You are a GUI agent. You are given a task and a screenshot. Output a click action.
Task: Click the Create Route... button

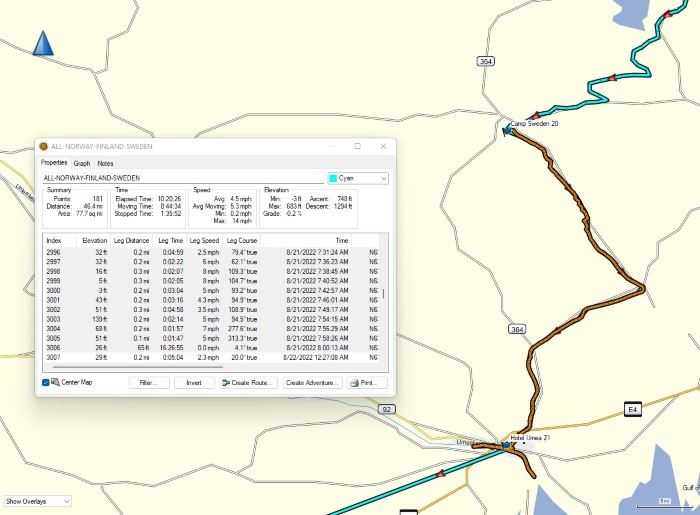249,382
